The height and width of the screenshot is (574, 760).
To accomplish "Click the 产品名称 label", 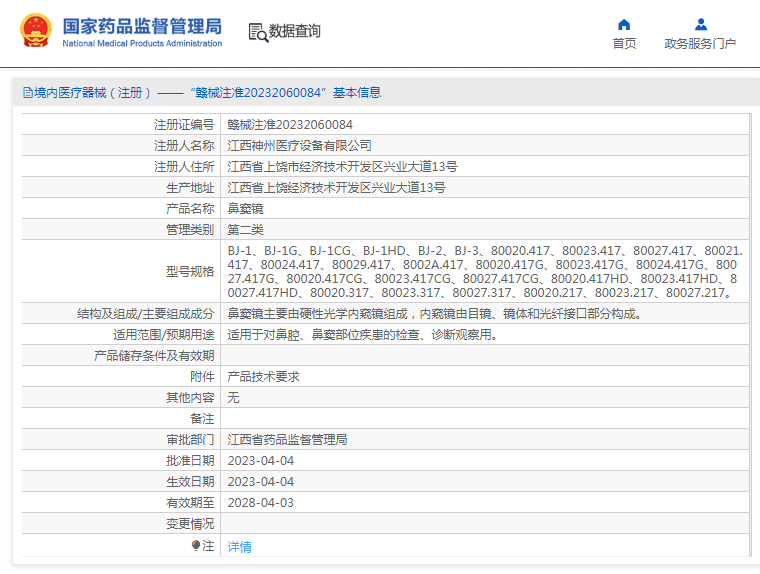I will 190,209.
